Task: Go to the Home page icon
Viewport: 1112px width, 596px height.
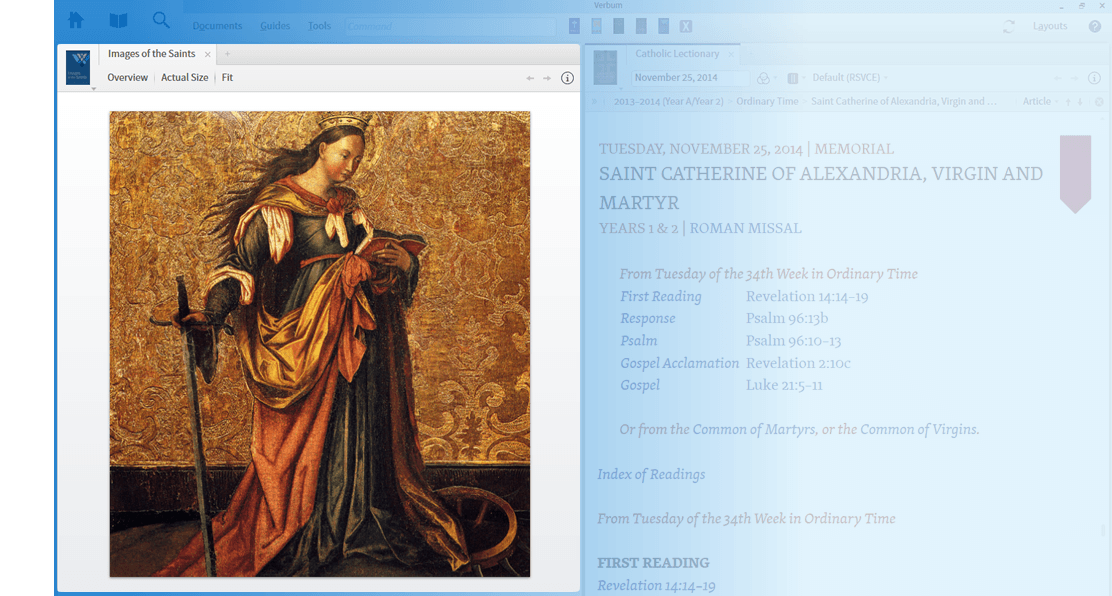Action: pos(76,20)
